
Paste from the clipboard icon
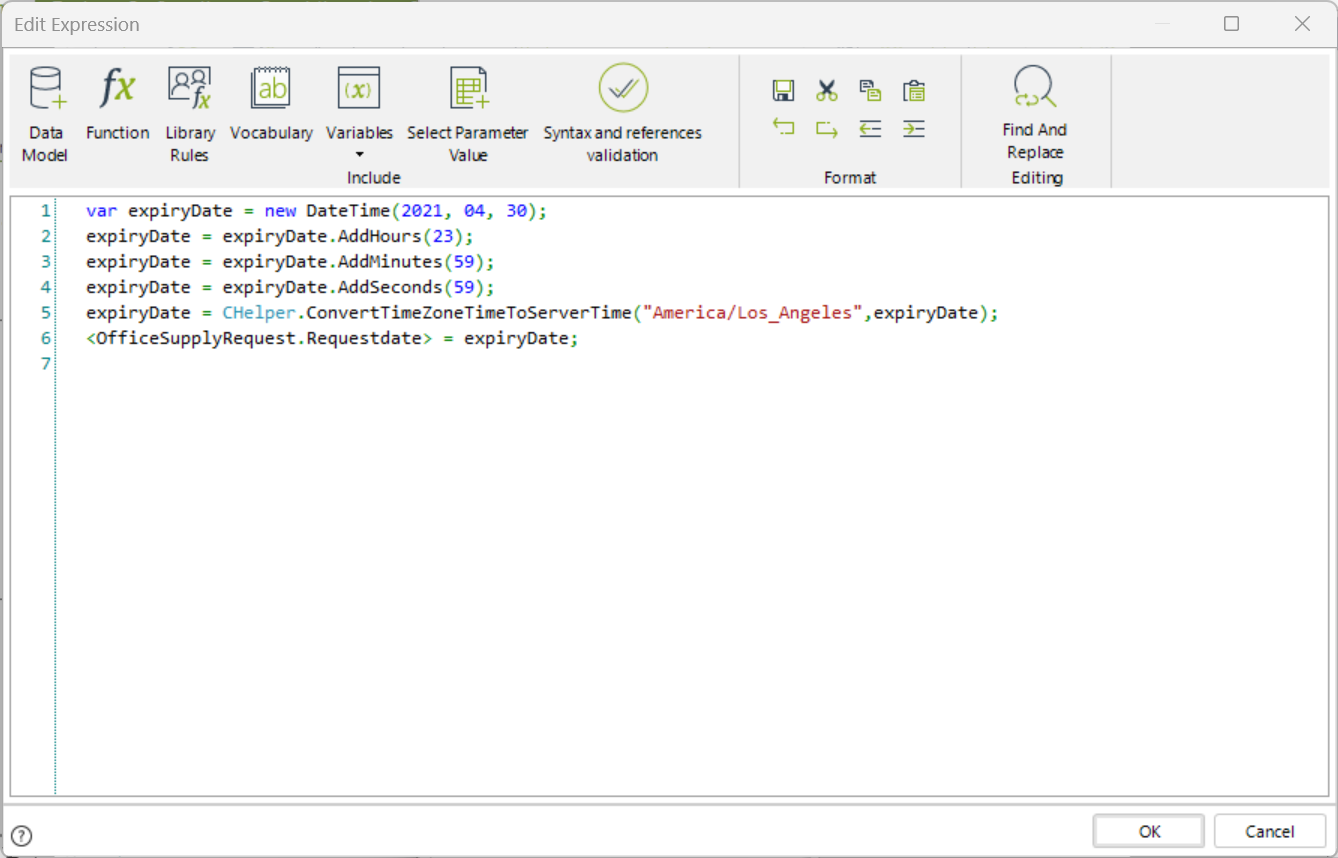913,91
